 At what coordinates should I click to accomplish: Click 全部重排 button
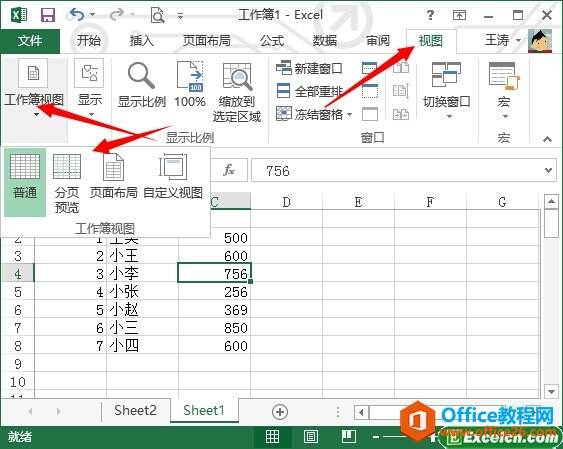click(309, 92)
